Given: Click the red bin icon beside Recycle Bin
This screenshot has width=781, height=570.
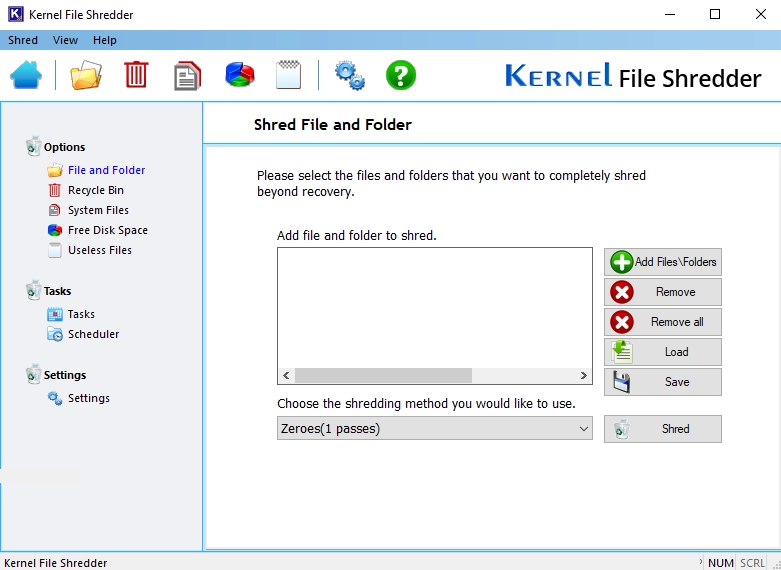Looking at the screenshot, I should coord(54,190).
